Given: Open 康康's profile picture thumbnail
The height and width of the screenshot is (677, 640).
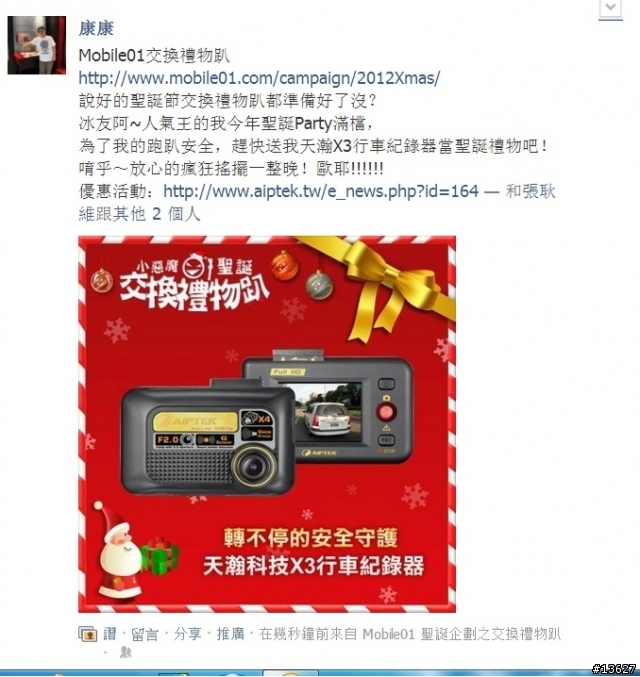Looking at the screenshot, I should click(37, 45).
